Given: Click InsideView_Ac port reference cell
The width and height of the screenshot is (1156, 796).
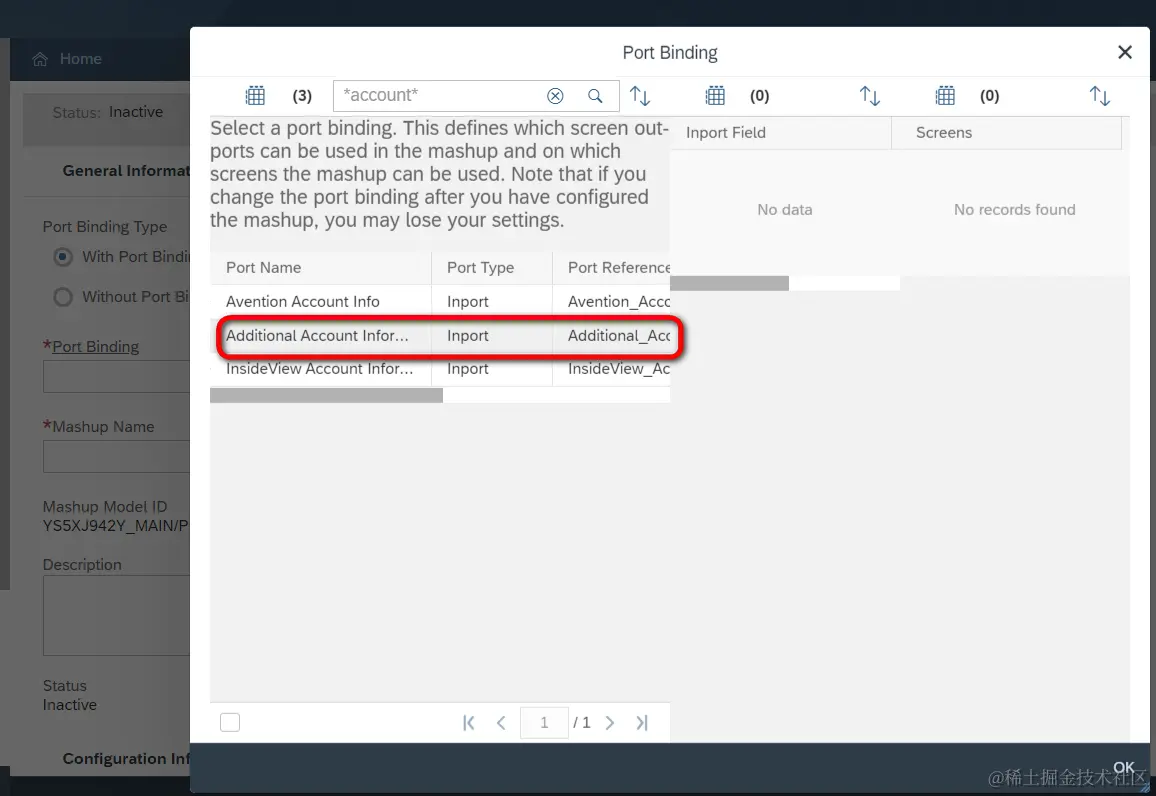Looking at the screenshot, I should coord(612,369).
